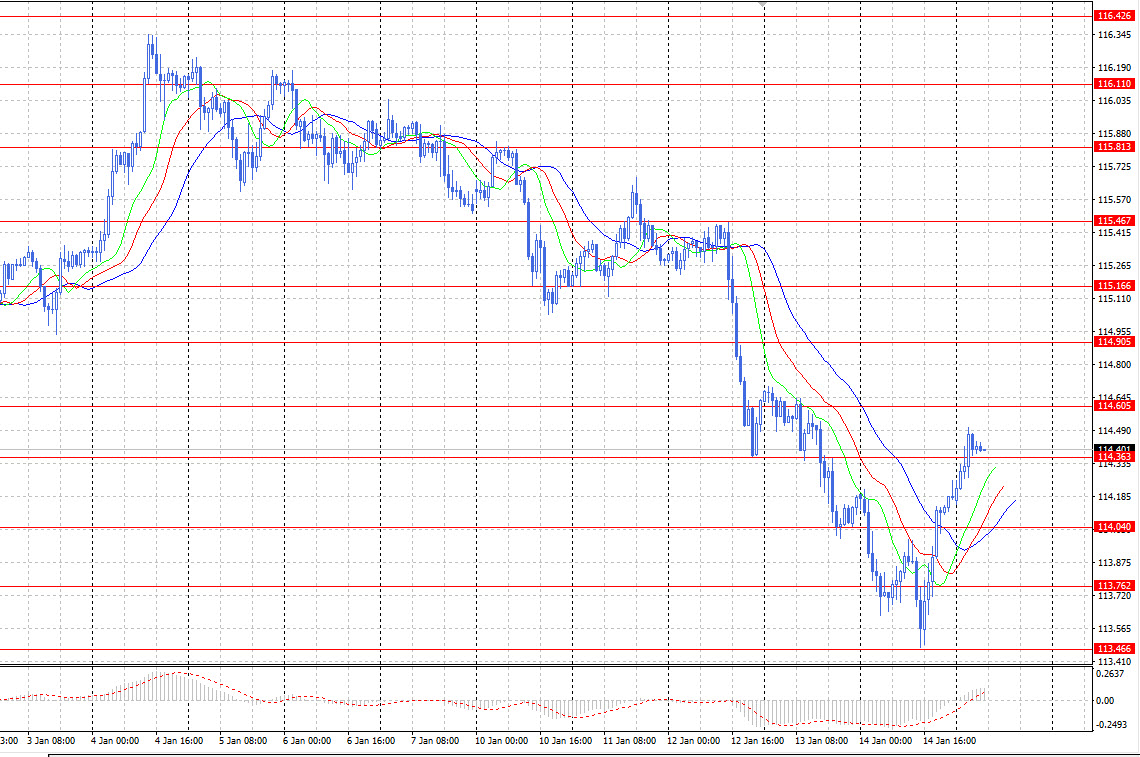Click the 12 Jan 00:00 time label

693,741
